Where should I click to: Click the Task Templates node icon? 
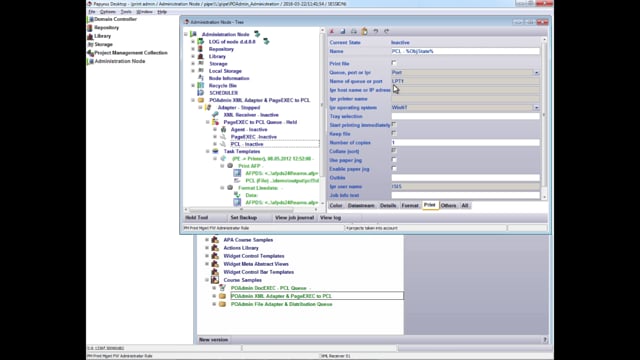pos(216,151)
